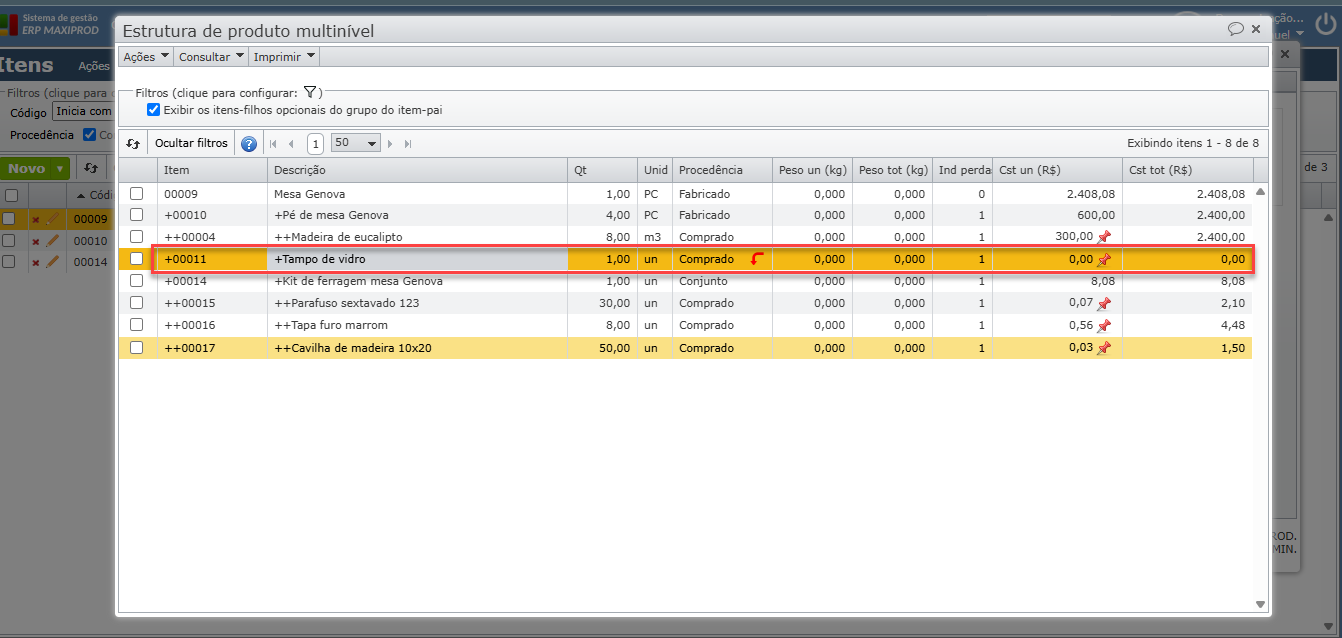Go to first page pagination icon

(274, 144)
